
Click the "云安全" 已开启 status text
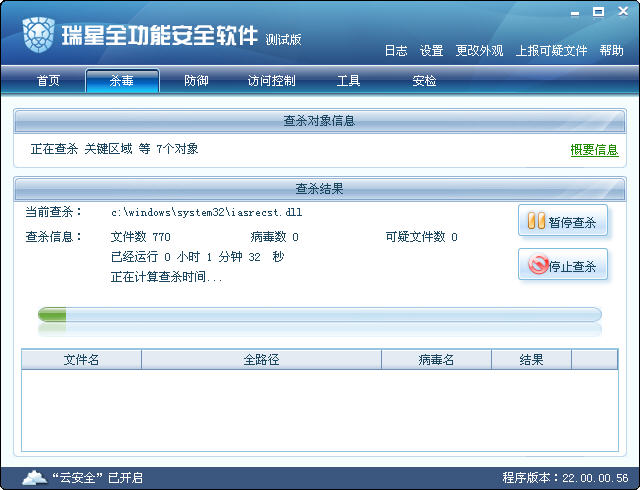98,478
